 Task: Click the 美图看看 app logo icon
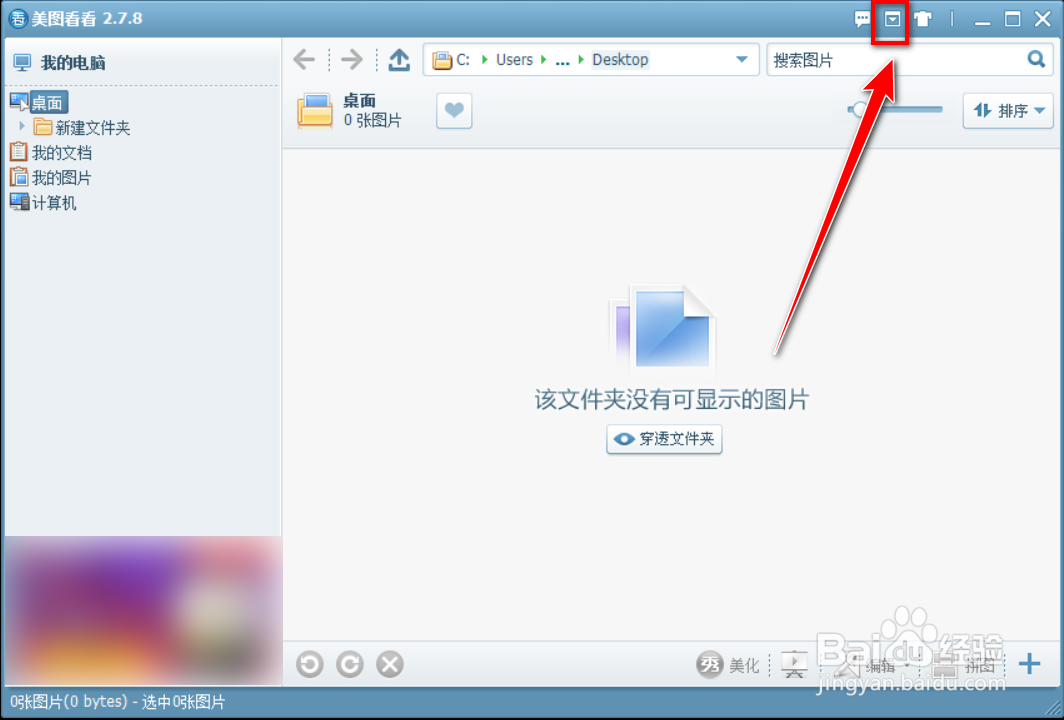point(18,18)
